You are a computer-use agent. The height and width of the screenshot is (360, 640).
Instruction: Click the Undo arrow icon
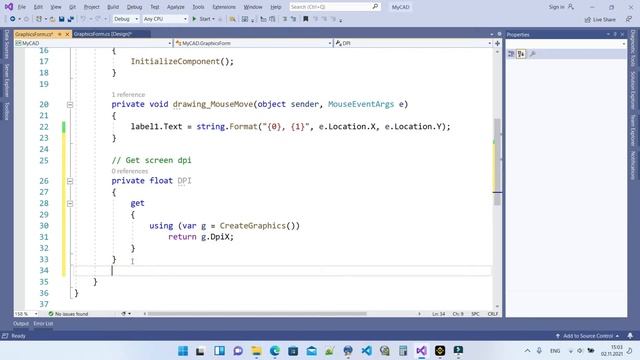(83, 19)
